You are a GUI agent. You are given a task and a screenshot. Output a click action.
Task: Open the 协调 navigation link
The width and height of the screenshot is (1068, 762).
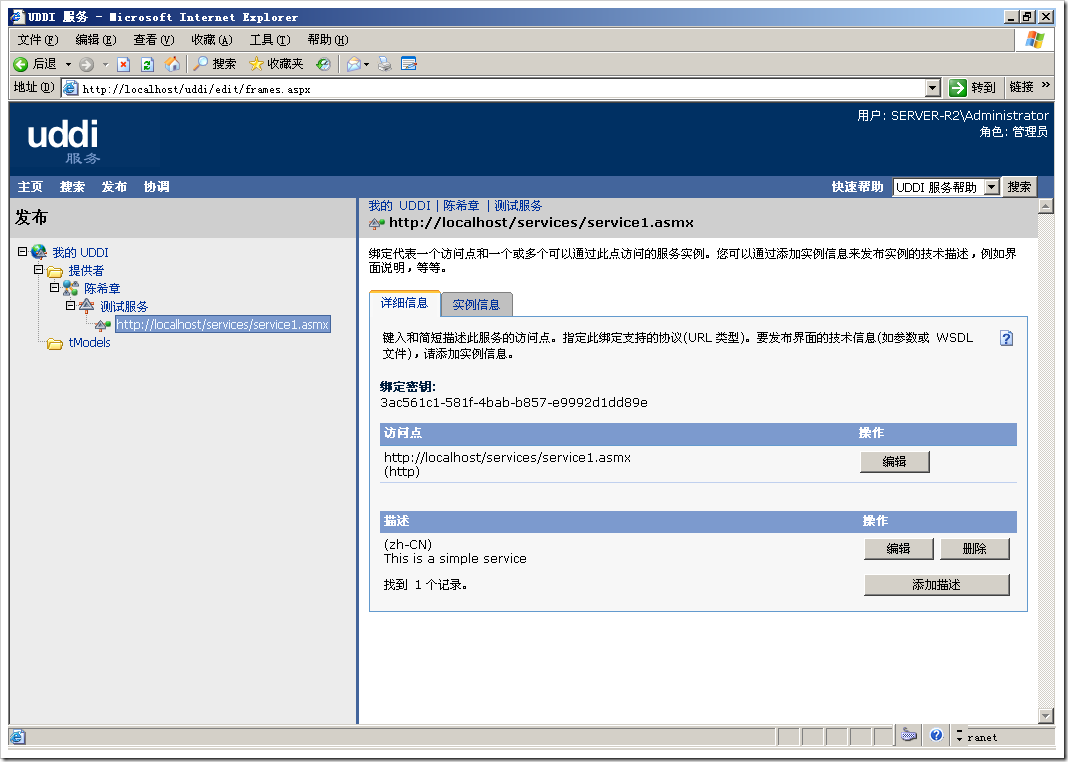point(157,187)
